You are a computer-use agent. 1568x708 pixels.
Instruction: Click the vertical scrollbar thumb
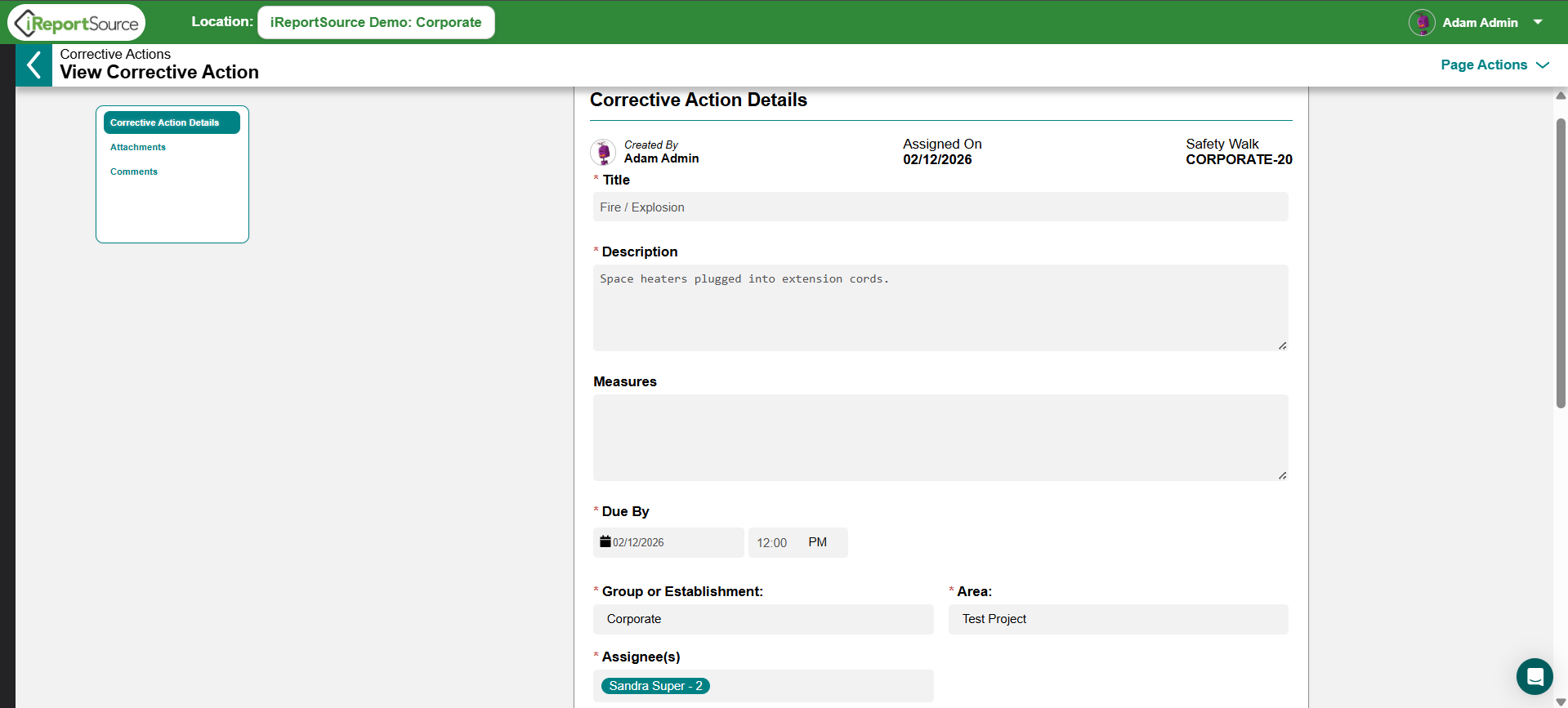point(1561,263)
